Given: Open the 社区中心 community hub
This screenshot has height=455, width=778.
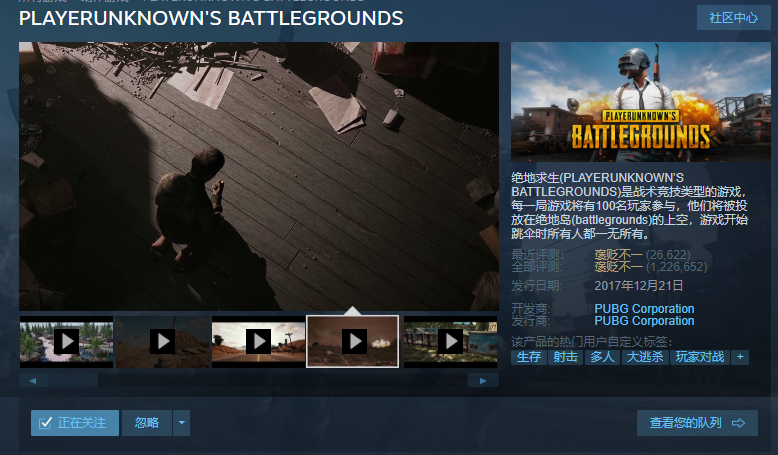Looking at the screenshot, I should tap(733, 18).
